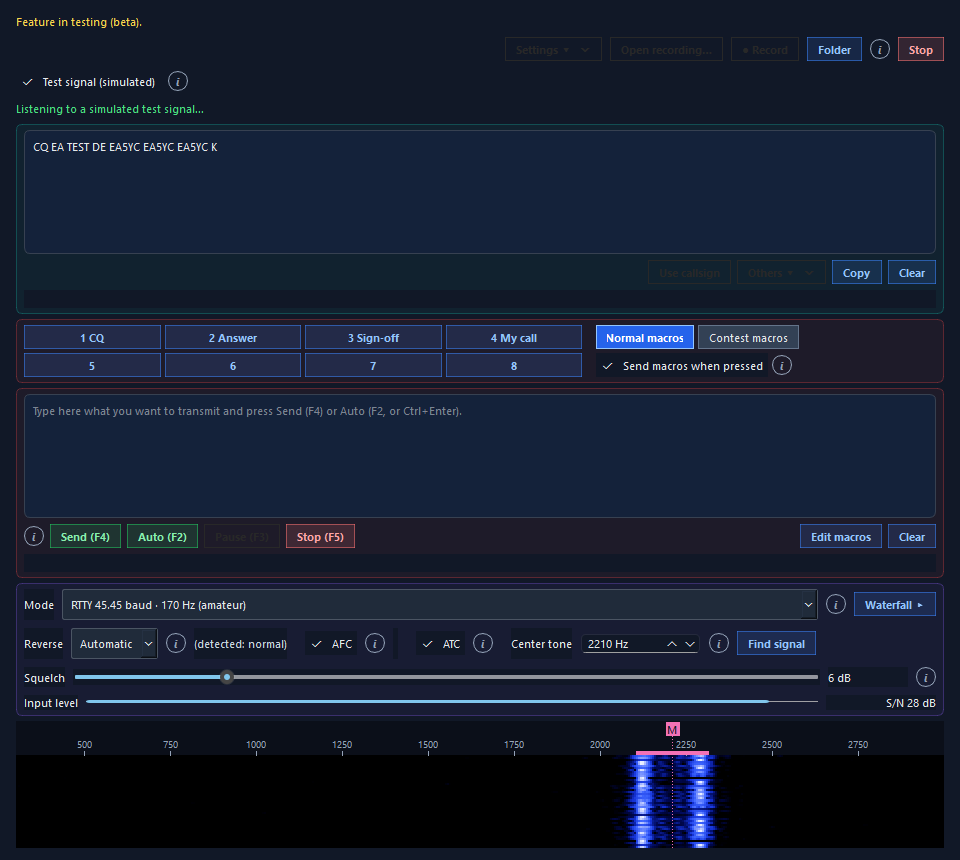Click the 4 My call macro button
This screenshot has width=960, height=860.
pos(514,338)
